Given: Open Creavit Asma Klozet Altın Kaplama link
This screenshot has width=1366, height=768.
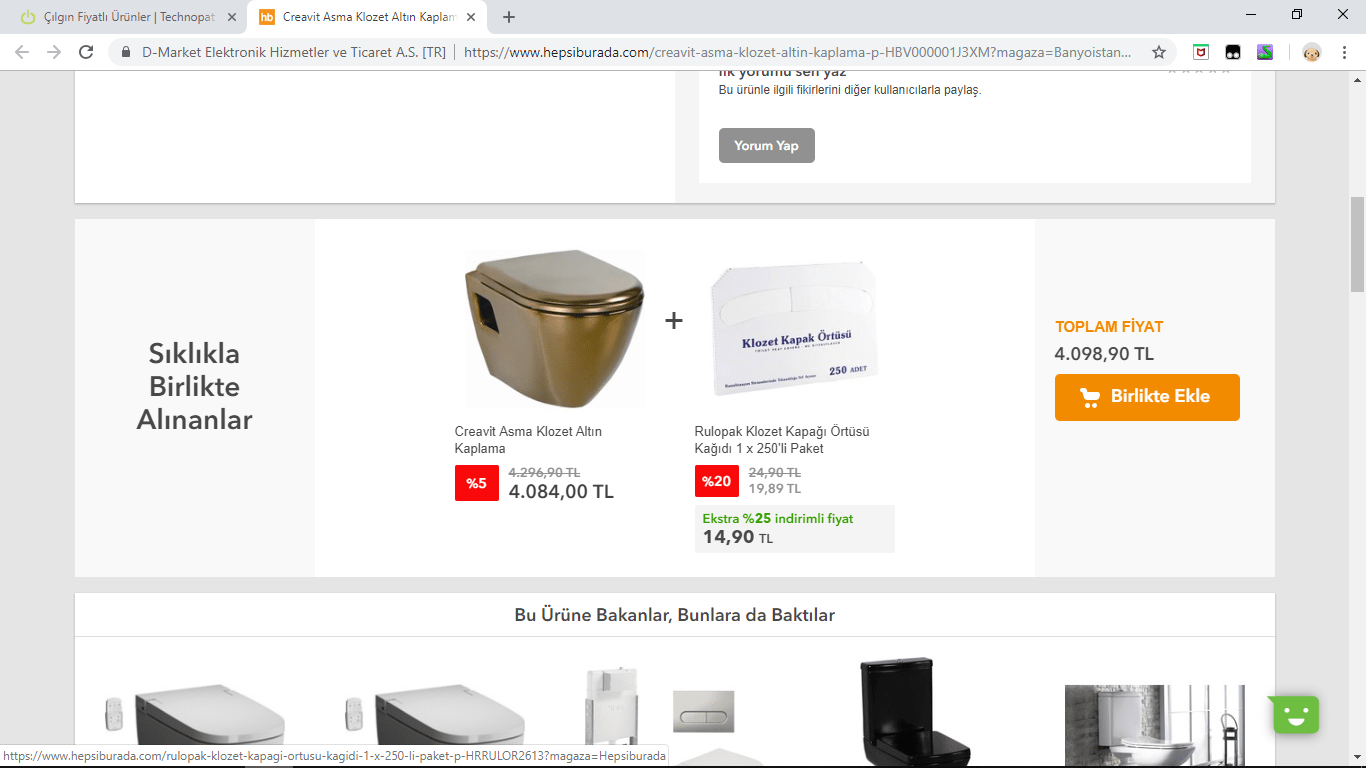Looking at the screenshot, I should pos(528,440).
